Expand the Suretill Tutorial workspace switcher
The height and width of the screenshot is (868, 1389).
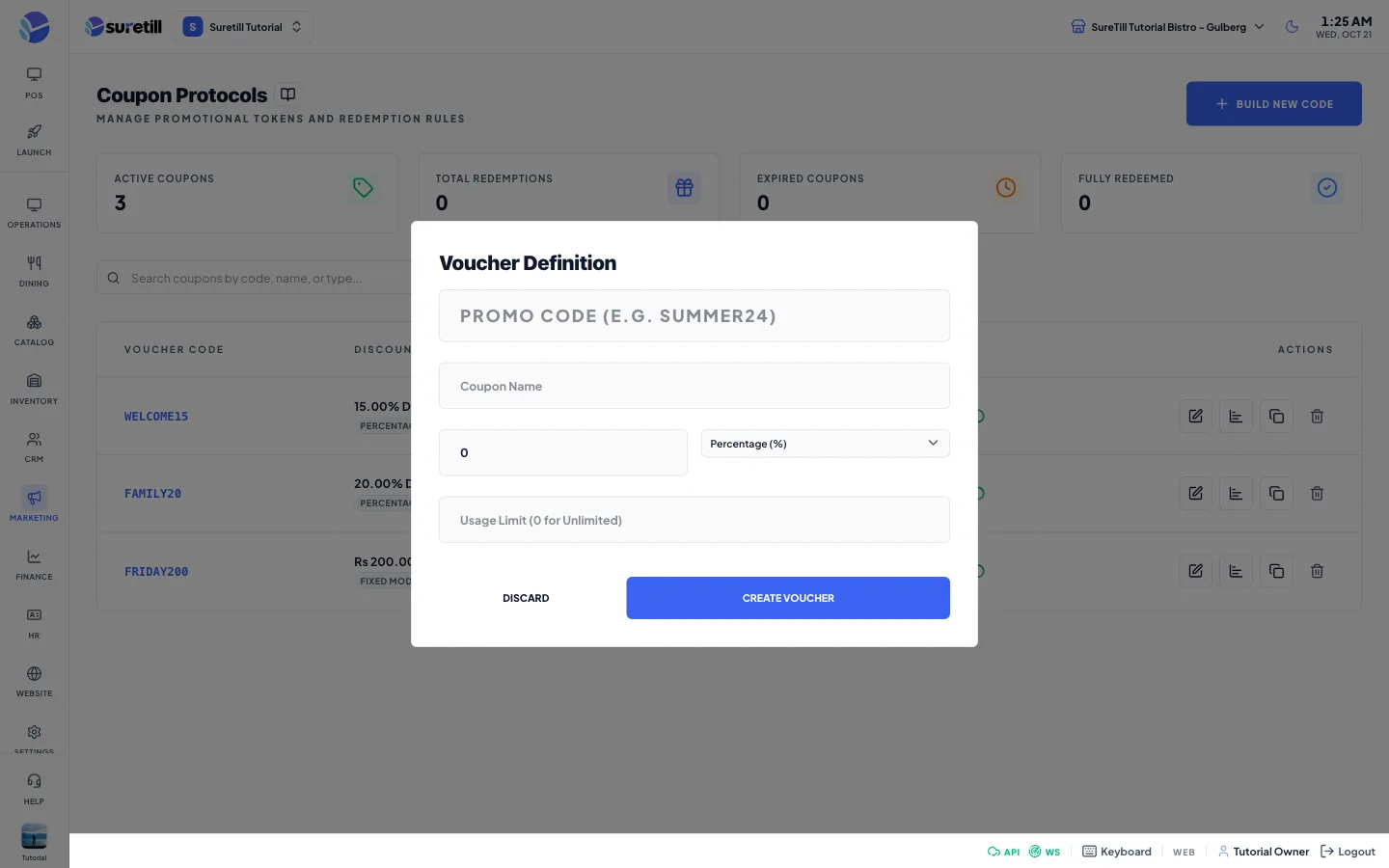coord(243,27)
